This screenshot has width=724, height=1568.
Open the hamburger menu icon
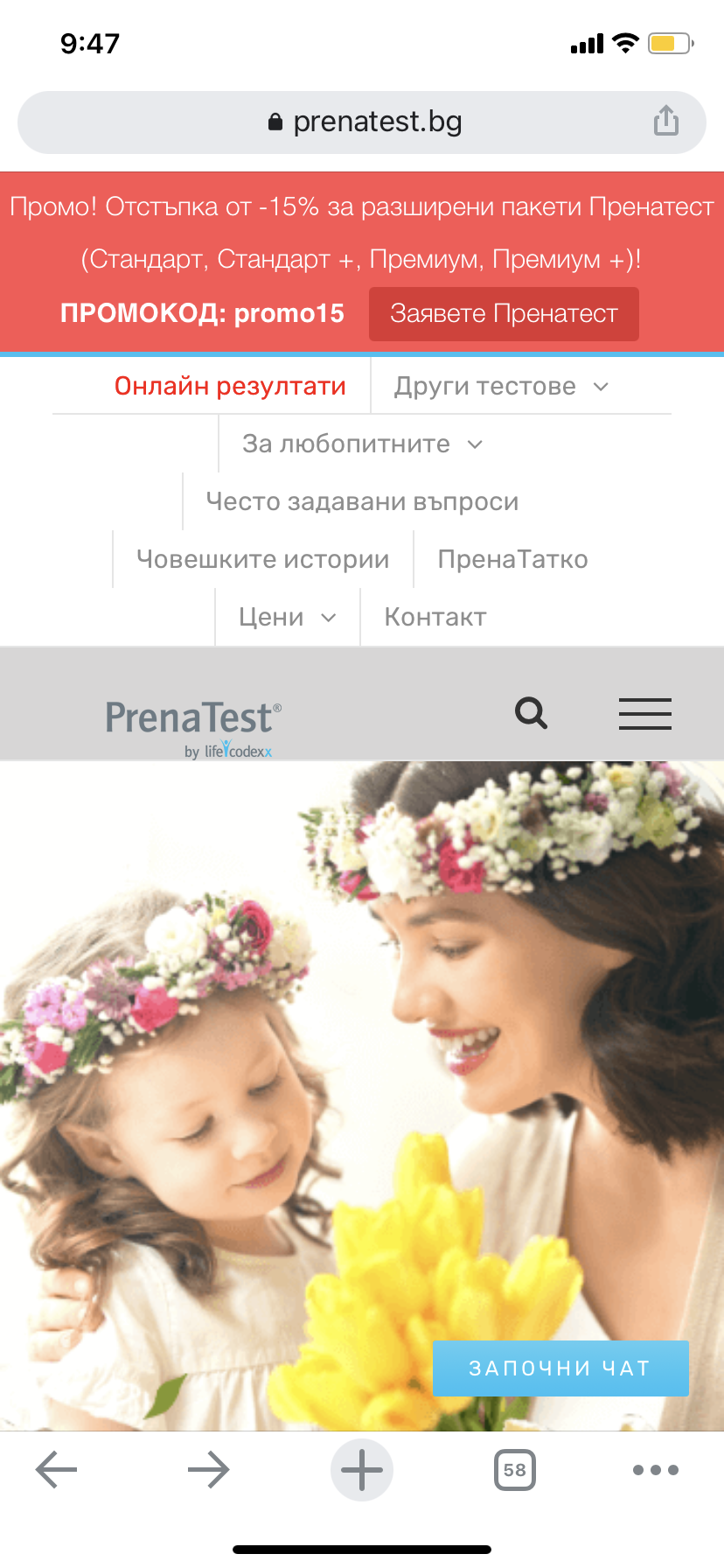pyautogui.click(x=645, y=713)
